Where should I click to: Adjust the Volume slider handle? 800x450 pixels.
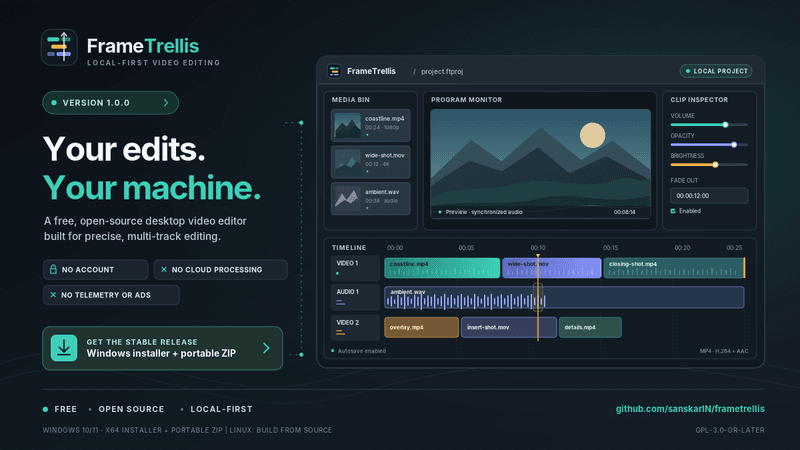coord(725,124)
